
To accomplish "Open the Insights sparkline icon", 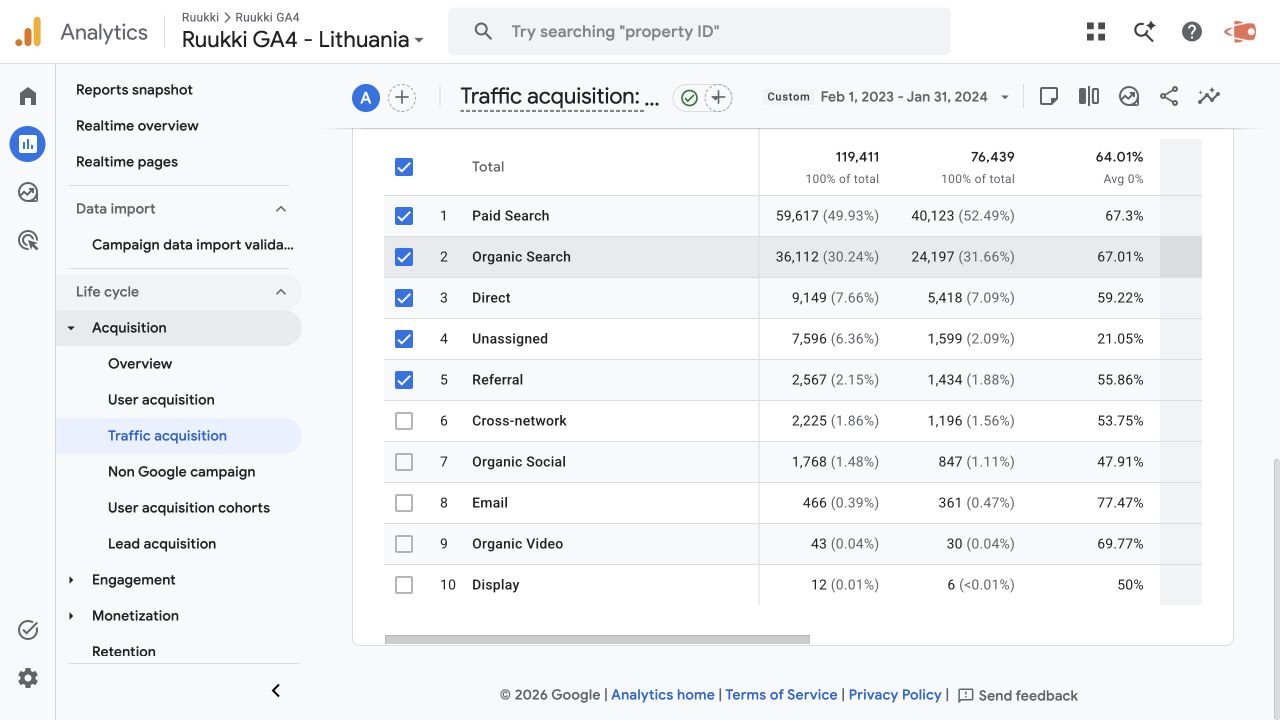I will point(1209,97).
